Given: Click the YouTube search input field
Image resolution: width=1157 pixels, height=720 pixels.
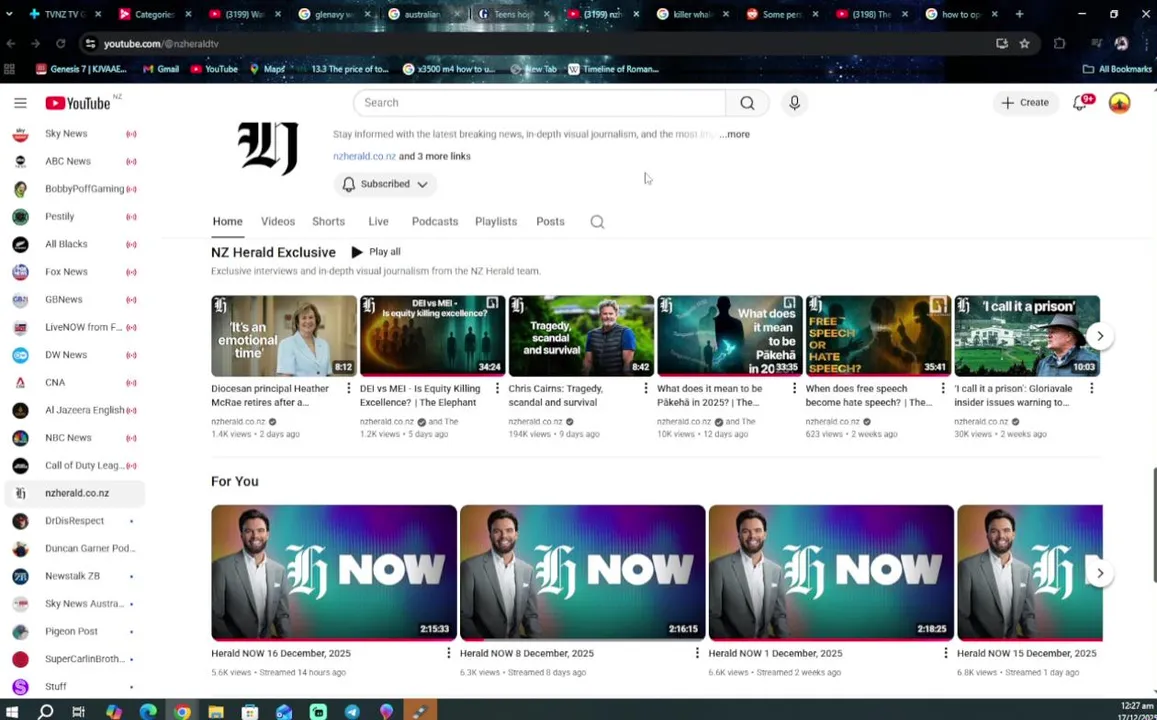Looking at the screenshot, I should click(539, 103).
